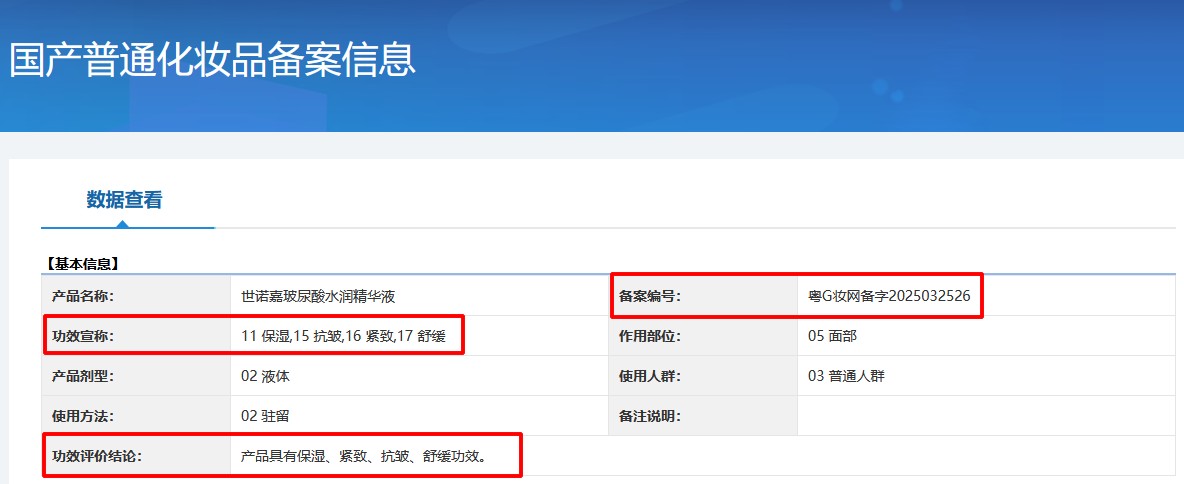Click the 产品剂型 label cell
Viewport: 1184px width, 484px height.
pos(84,376)
